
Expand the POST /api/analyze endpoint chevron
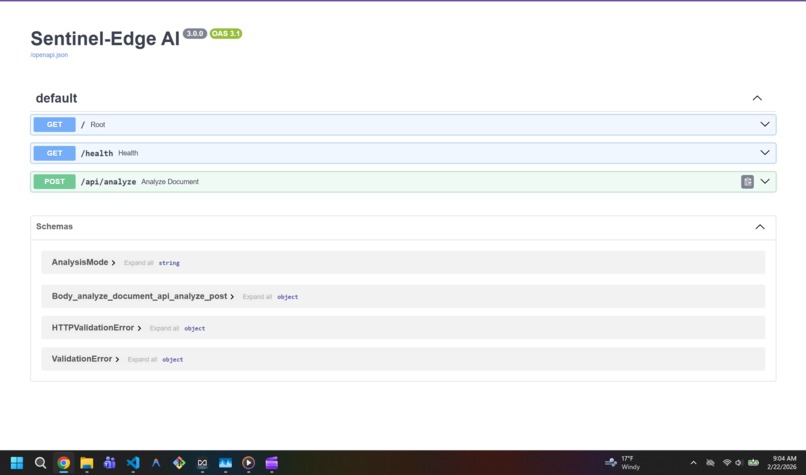click(765, 181)
